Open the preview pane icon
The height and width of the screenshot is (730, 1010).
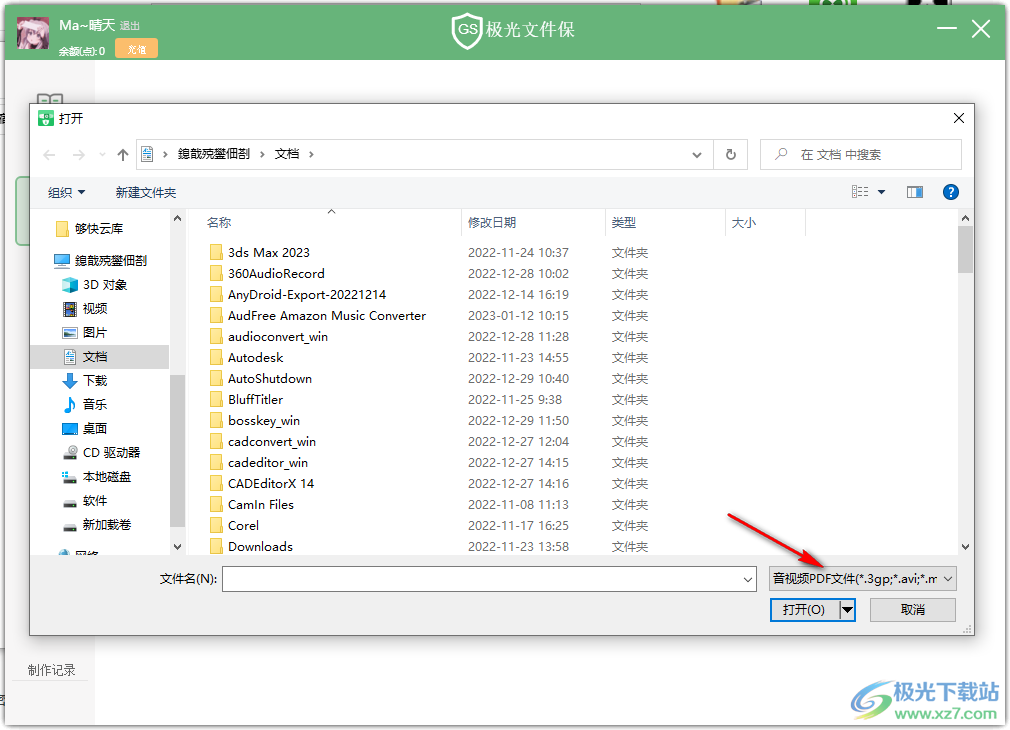(914, 191)
